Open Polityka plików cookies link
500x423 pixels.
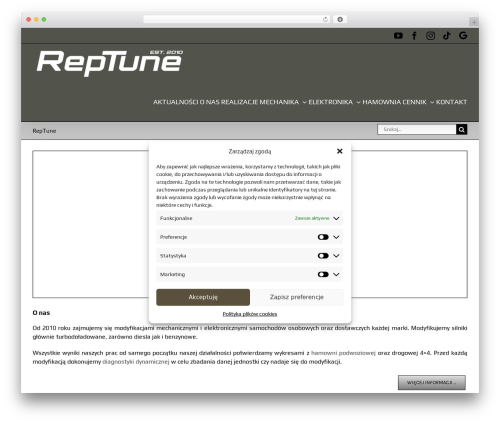250,314
